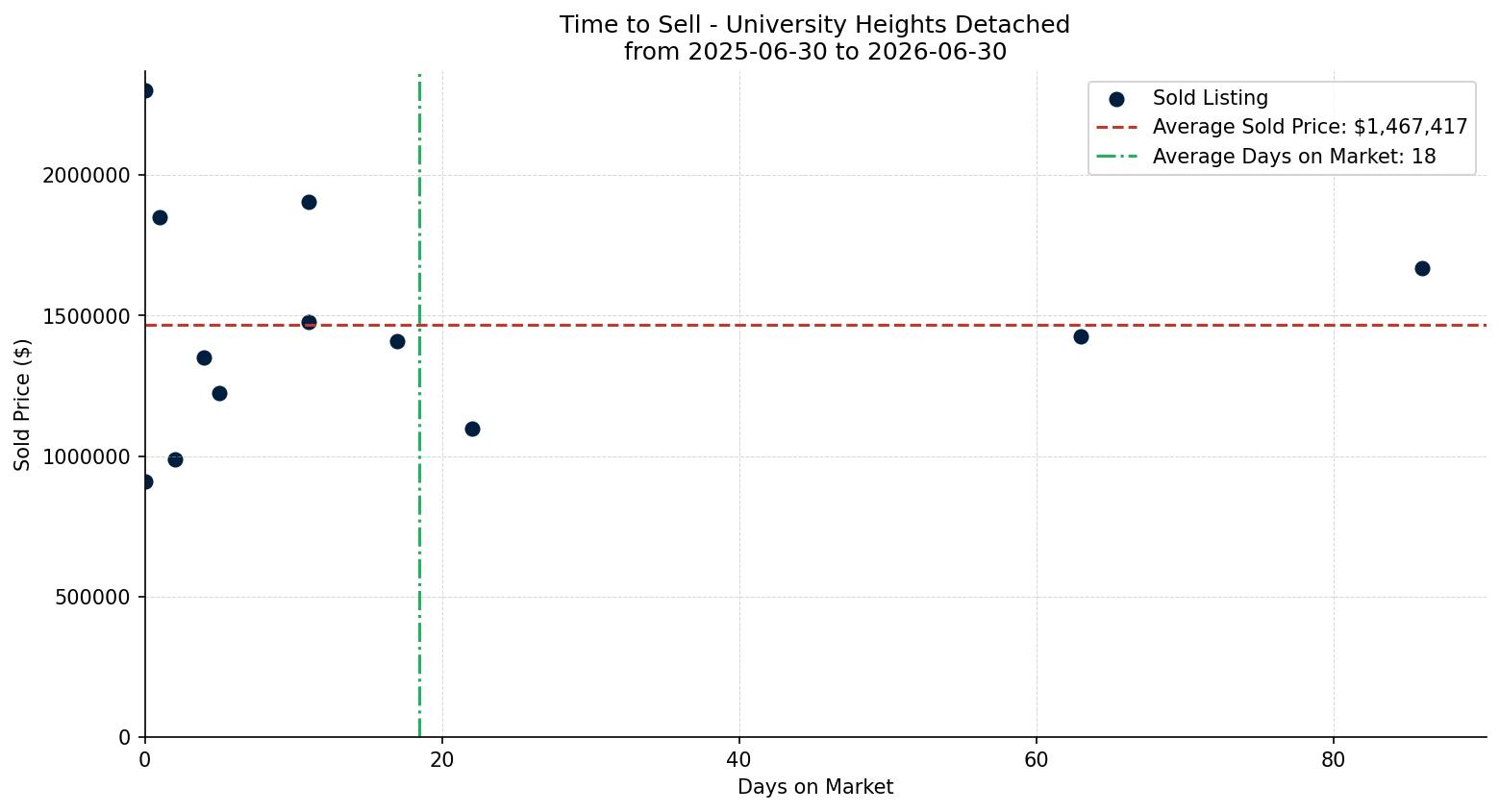
Task: Click the date range subtitle from 2025-06-30 to 2026-06-30
Action: pyautogui.click(x=814, y=52)
